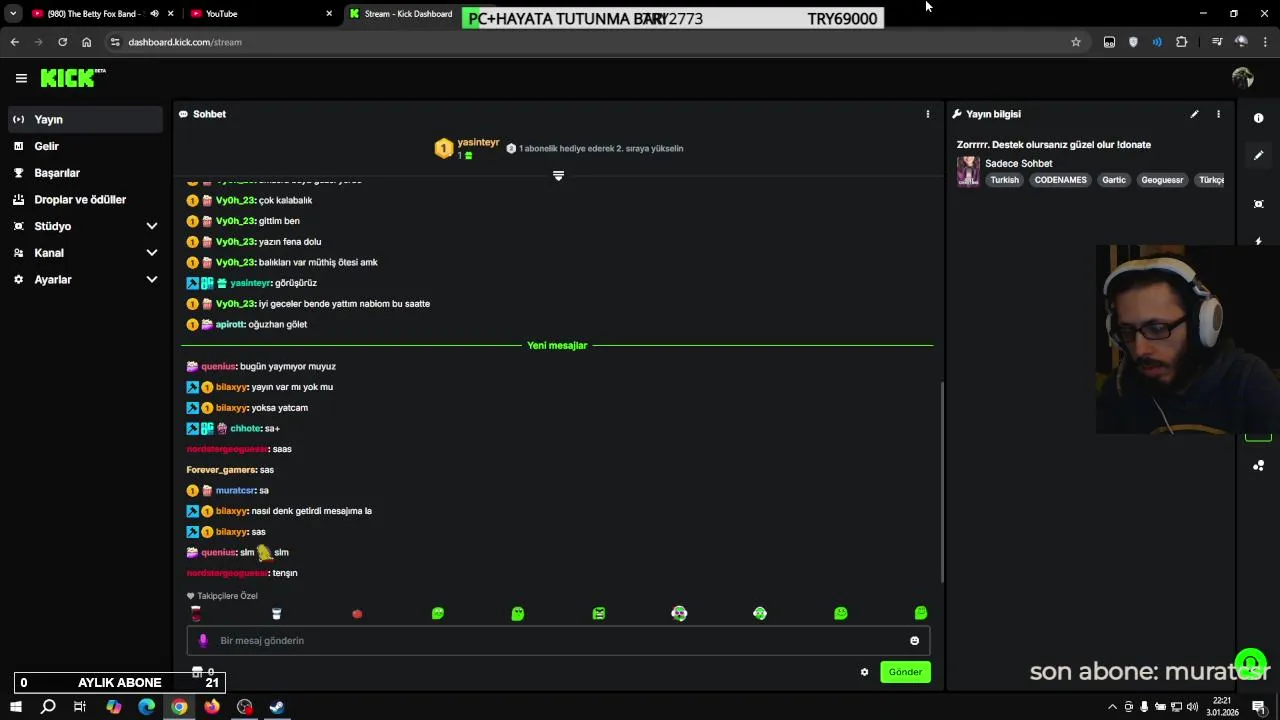Click the chat message input field

coord(558,641)
